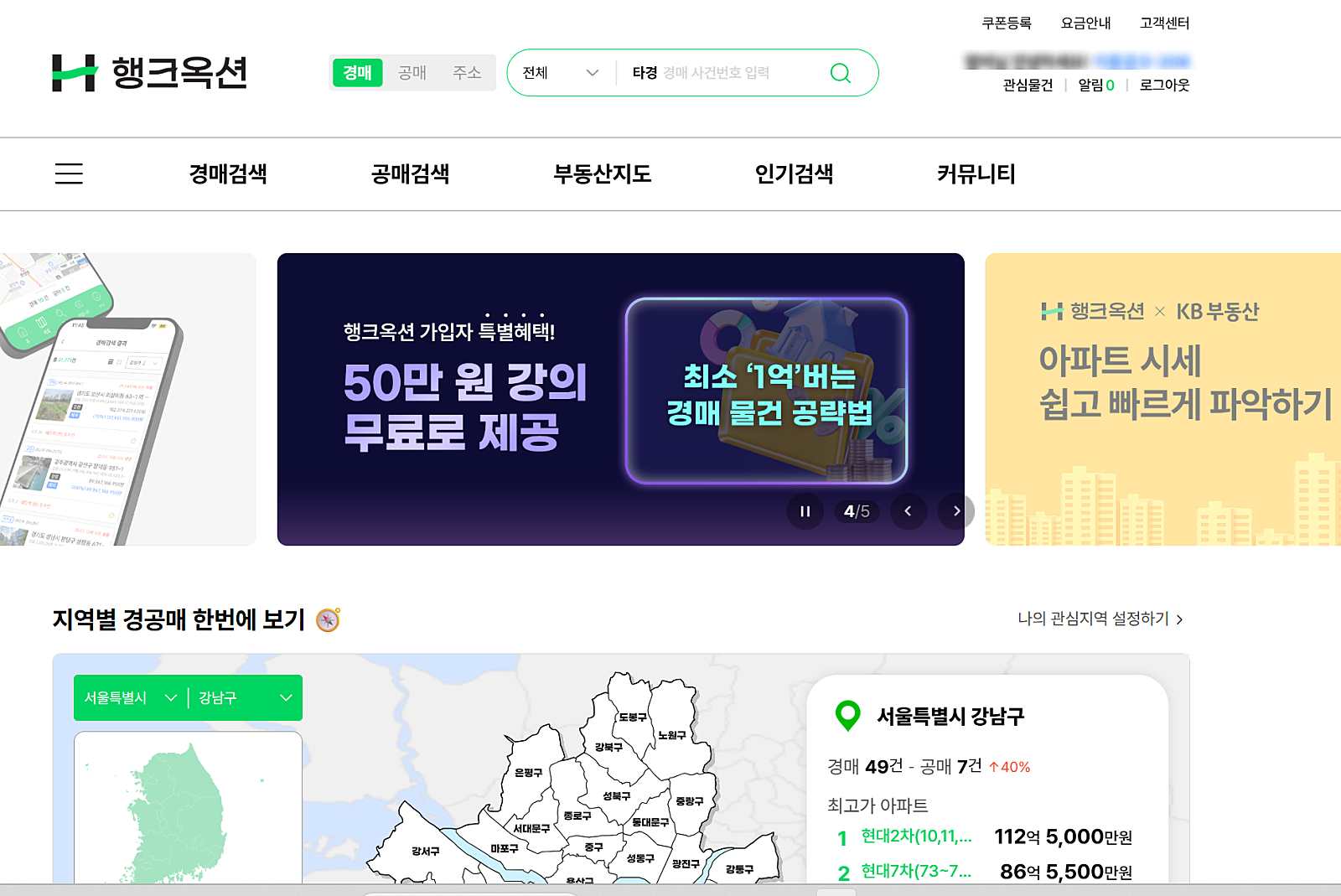Open the 경매검색 menu
This screenshot has width=1341, height=896.
coord(228,174)
